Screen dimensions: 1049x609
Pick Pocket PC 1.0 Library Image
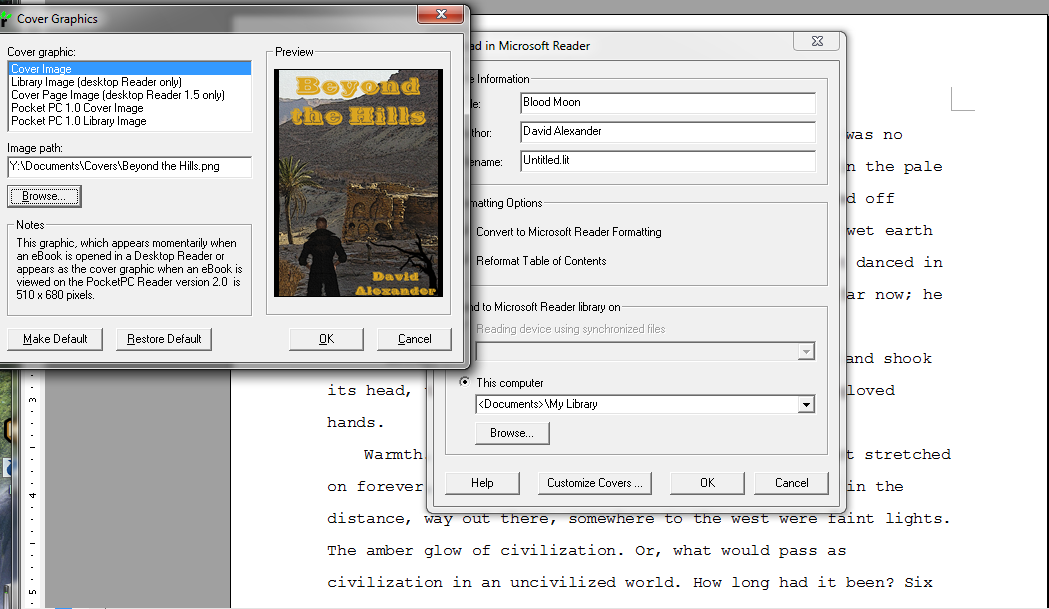pos(78,121)
